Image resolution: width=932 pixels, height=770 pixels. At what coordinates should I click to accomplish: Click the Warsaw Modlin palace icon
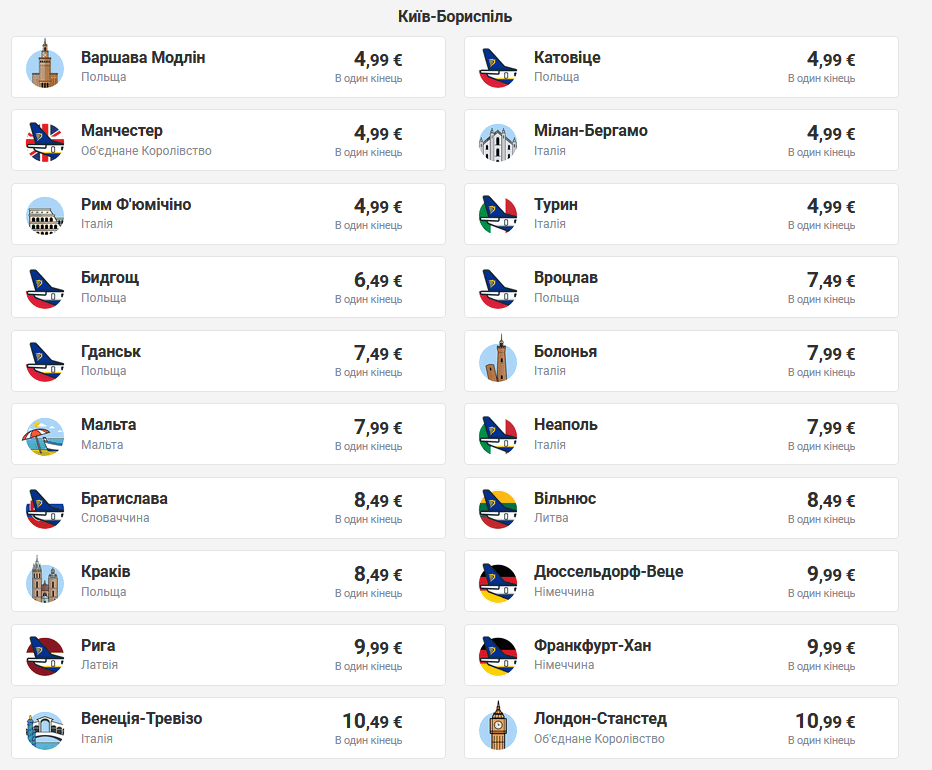click(45, 67)
